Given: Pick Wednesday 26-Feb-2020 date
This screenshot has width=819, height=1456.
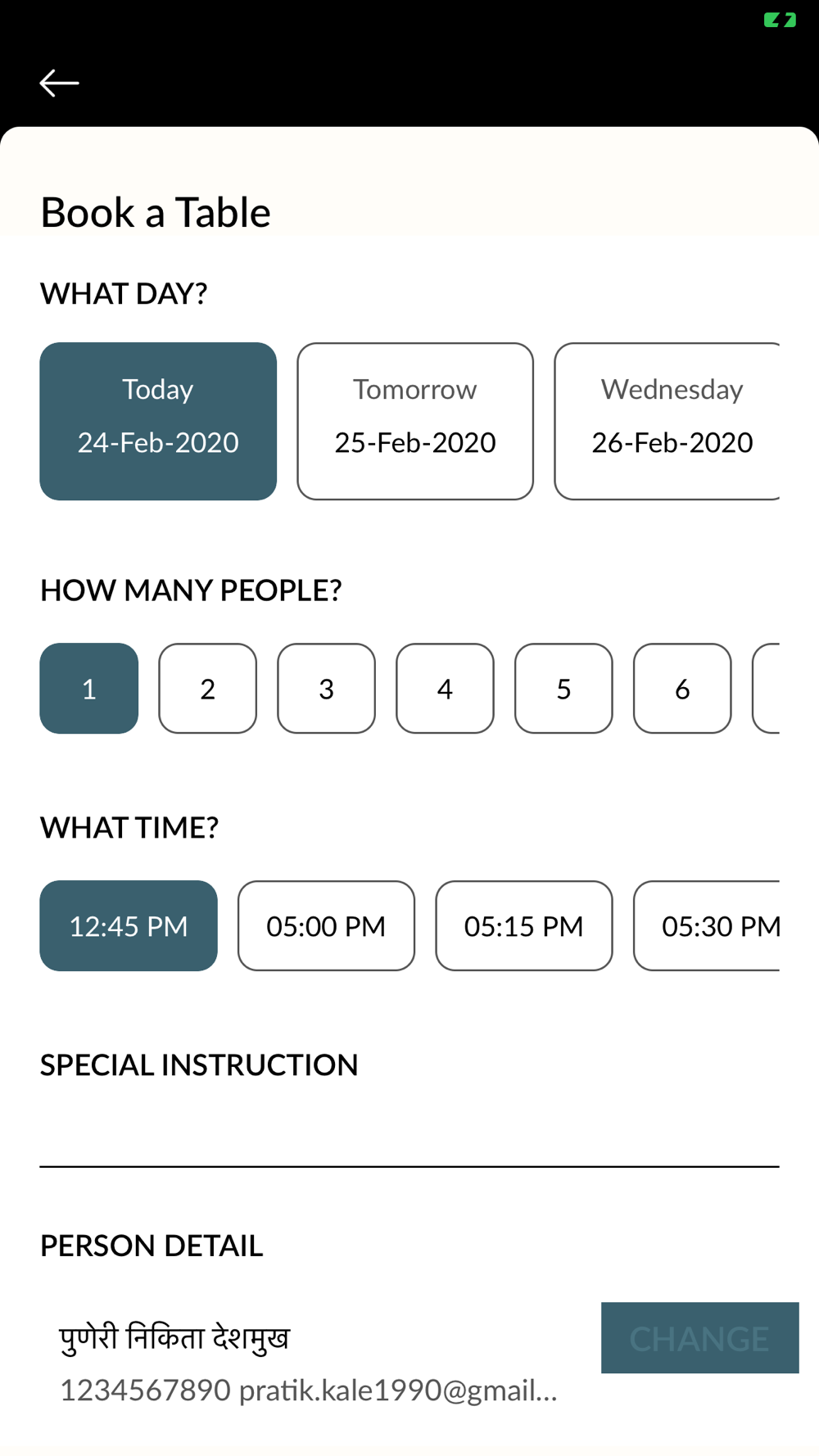Looking at the screenshot, I should [x=667, y=421].
